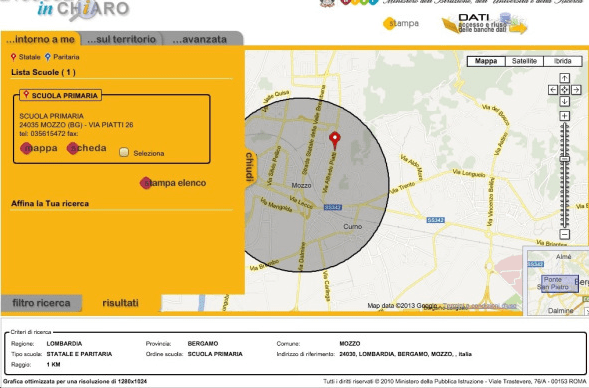Viewport: 589px width, 388px height.
Task: Switch map to Ibrida view
Action: pos(563,61)
